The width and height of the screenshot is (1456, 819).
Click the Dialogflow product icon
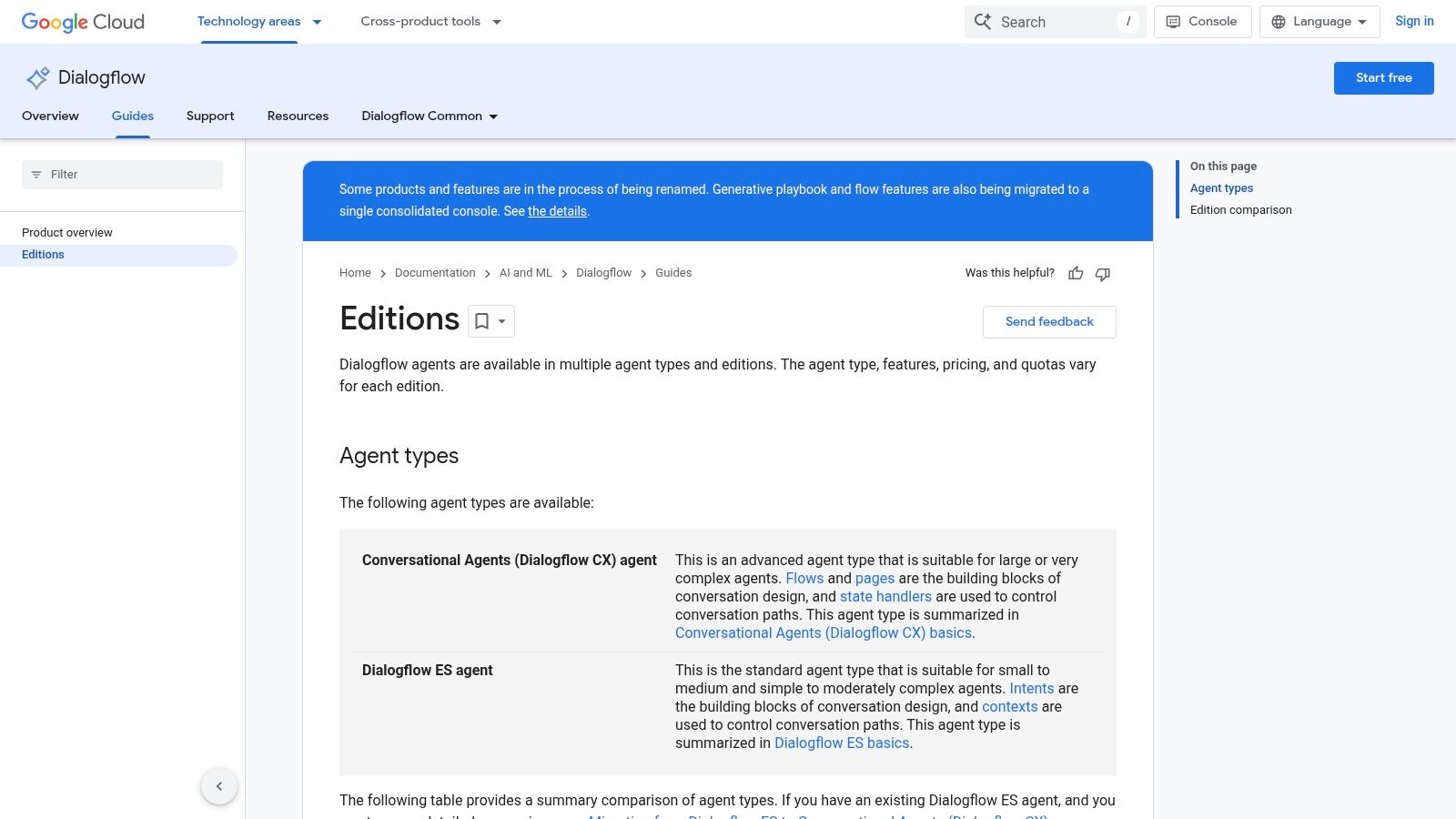tap(37, 78)
